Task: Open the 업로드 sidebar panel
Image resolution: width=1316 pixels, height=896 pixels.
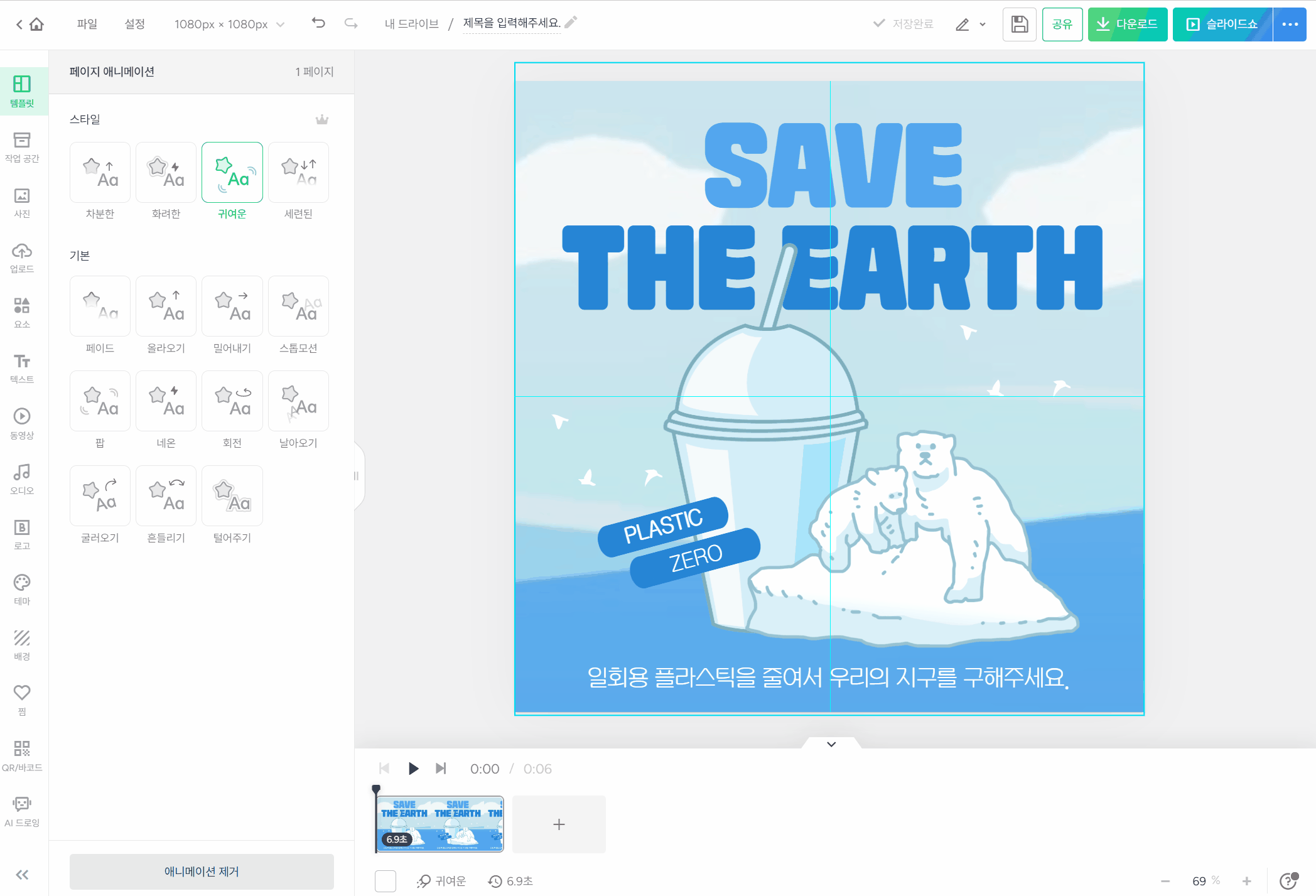Action: [23, 257]
